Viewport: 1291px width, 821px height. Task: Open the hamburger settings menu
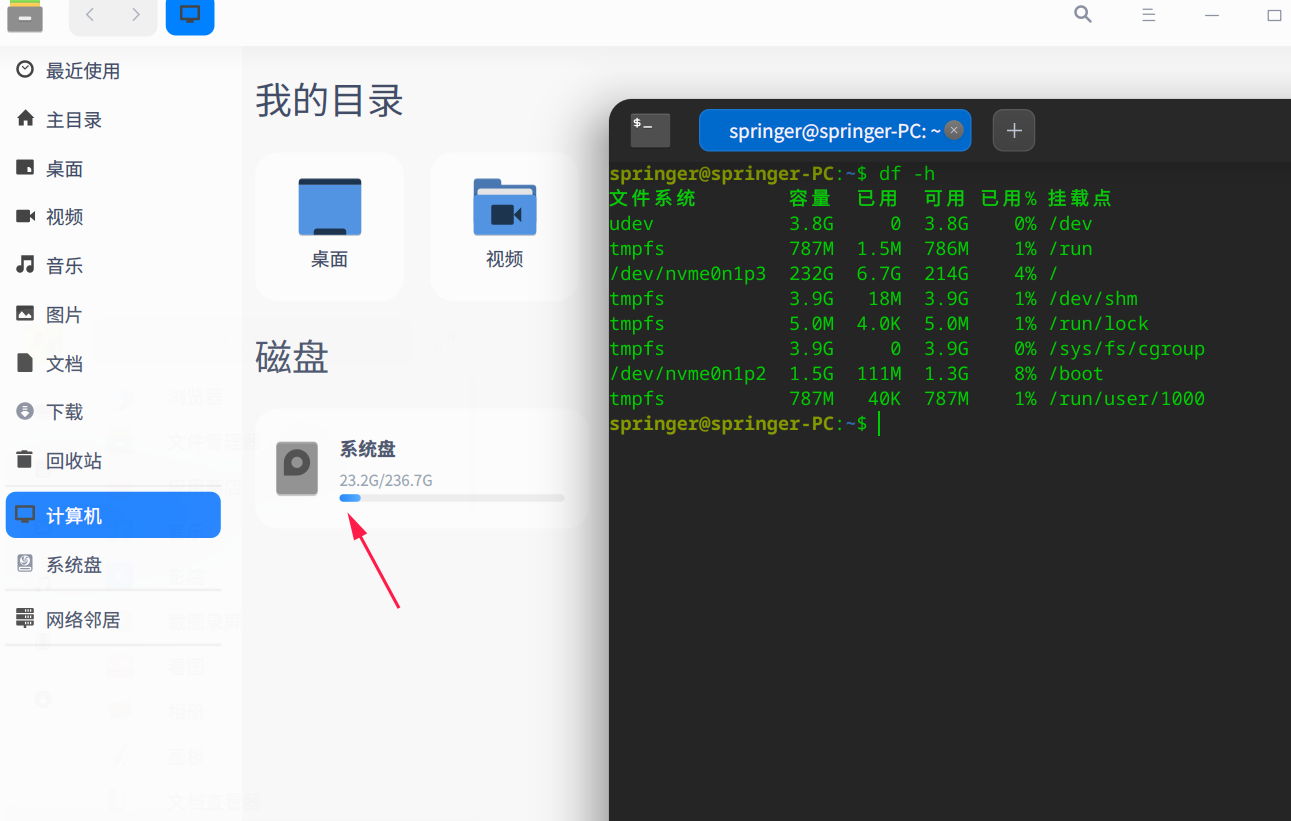click(1147, 15)
